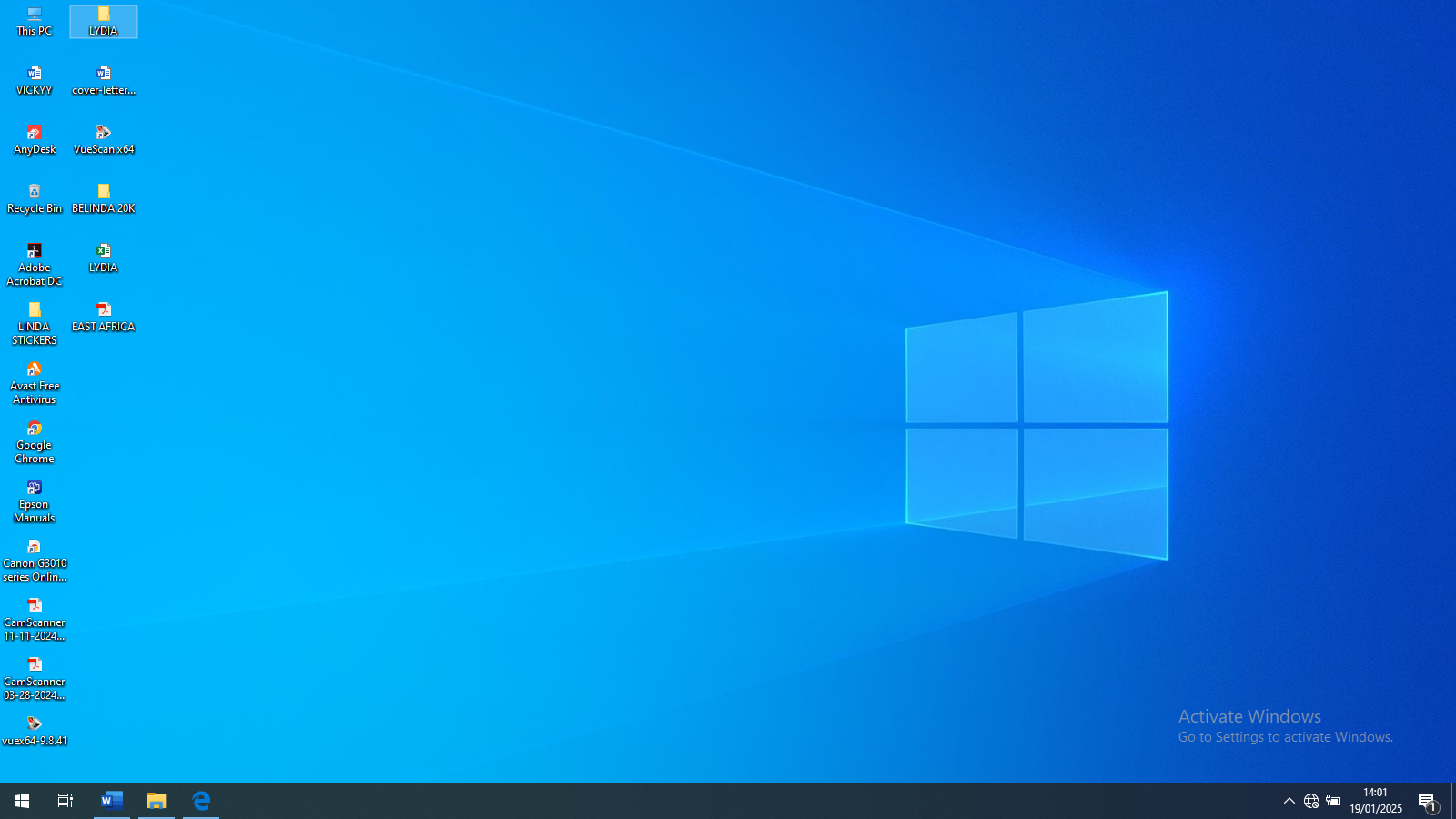This screenshot has height=819, width=1456.
Task: Open Task View from the taskbar
Action: pyautogui.click(x=66, y=801)
